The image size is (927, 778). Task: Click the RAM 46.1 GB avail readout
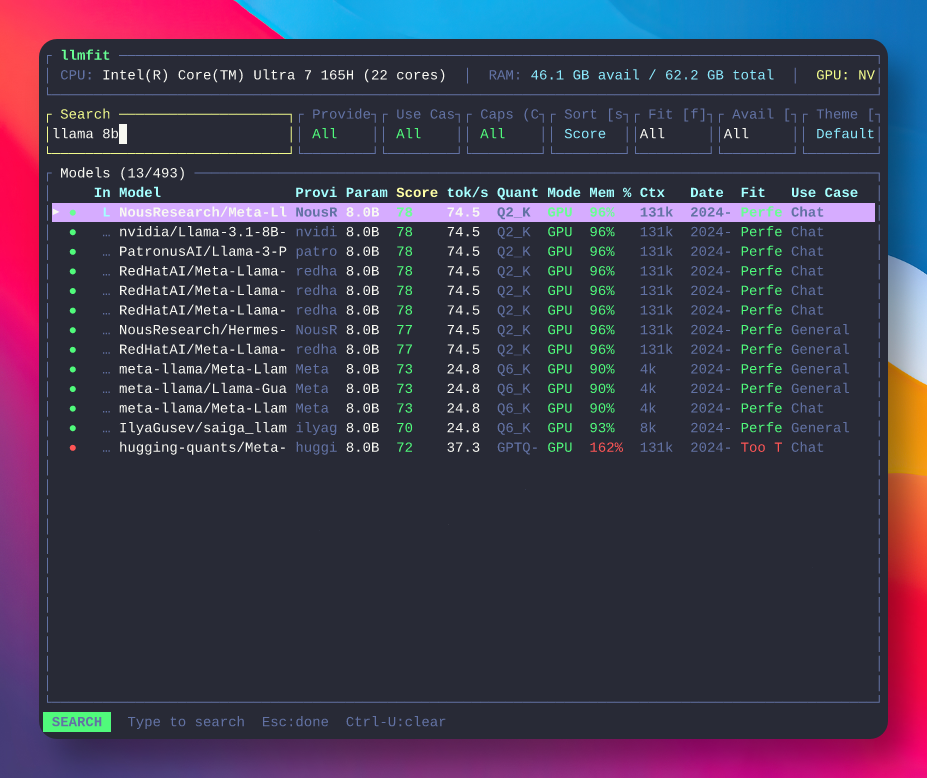[x=631, y=75]
